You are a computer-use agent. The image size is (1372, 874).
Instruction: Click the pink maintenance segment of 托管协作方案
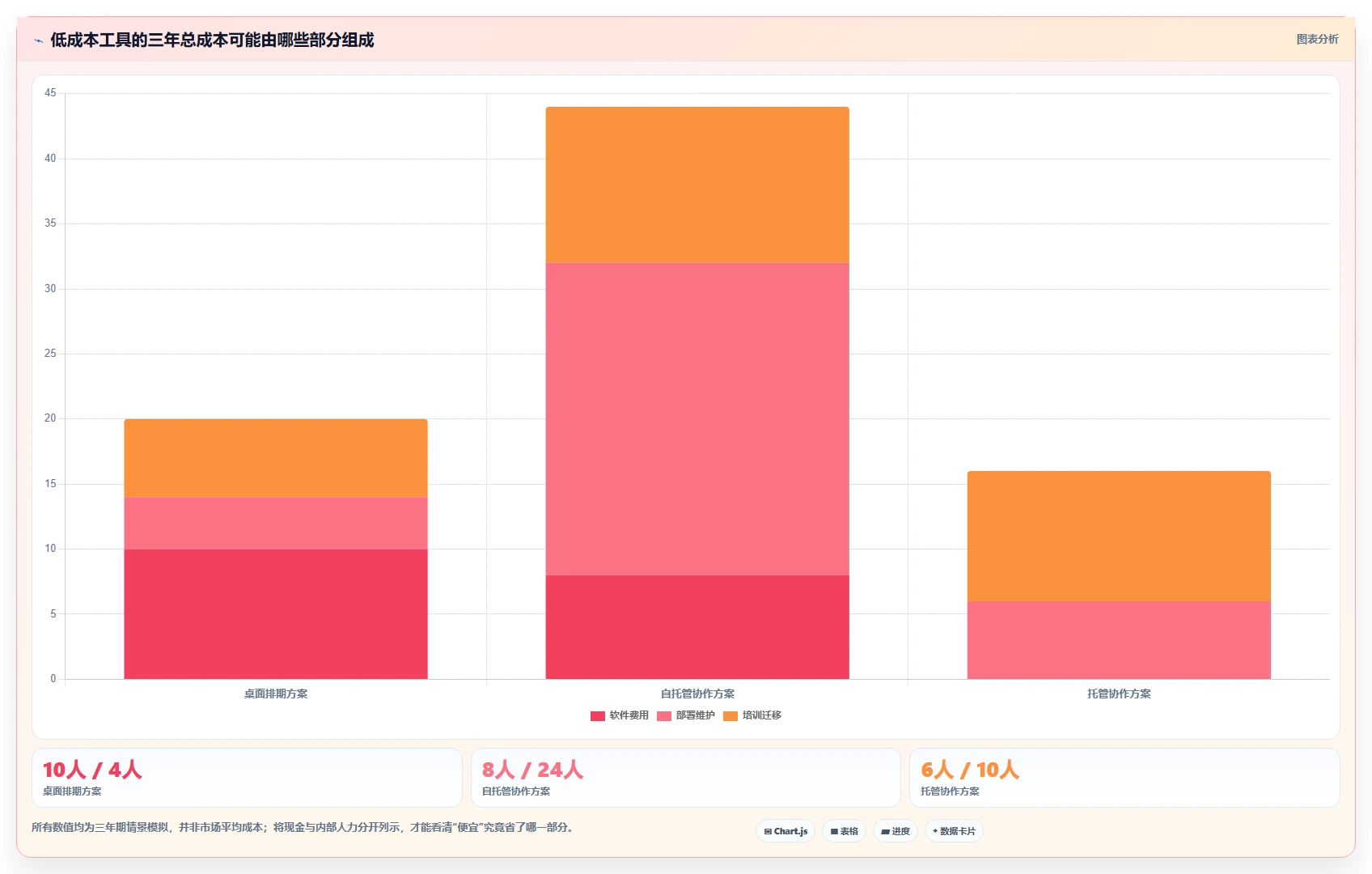coord(1119,640)
